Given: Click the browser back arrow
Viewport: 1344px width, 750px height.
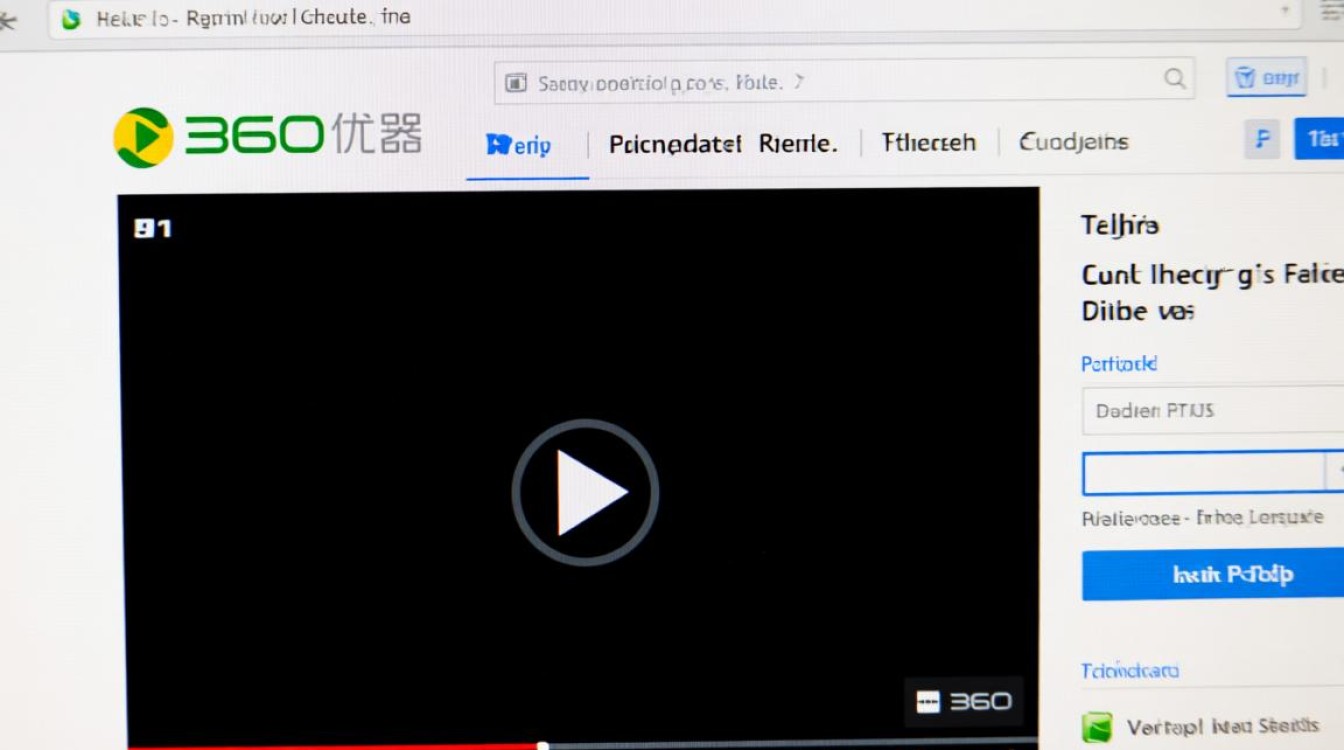Looking at the screenshot, I should [x=8, y=20].
